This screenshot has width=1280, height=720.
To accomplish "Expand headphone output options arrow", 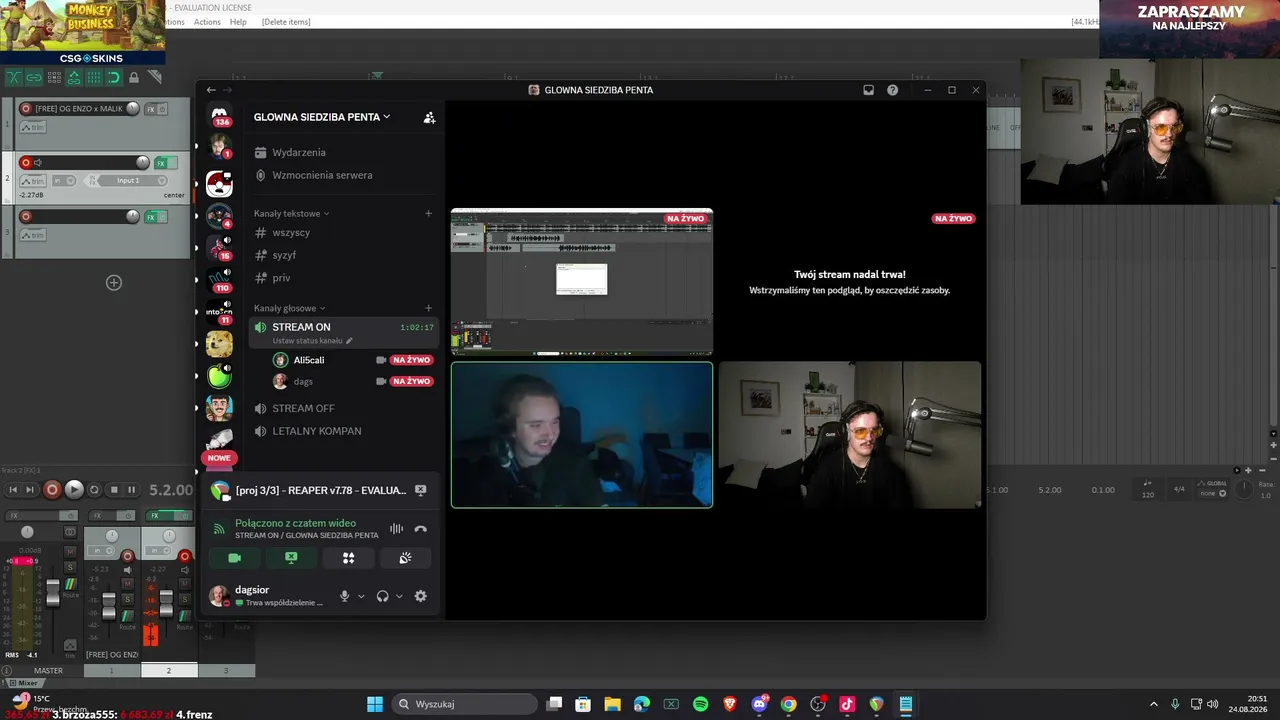I will [399, 596].
